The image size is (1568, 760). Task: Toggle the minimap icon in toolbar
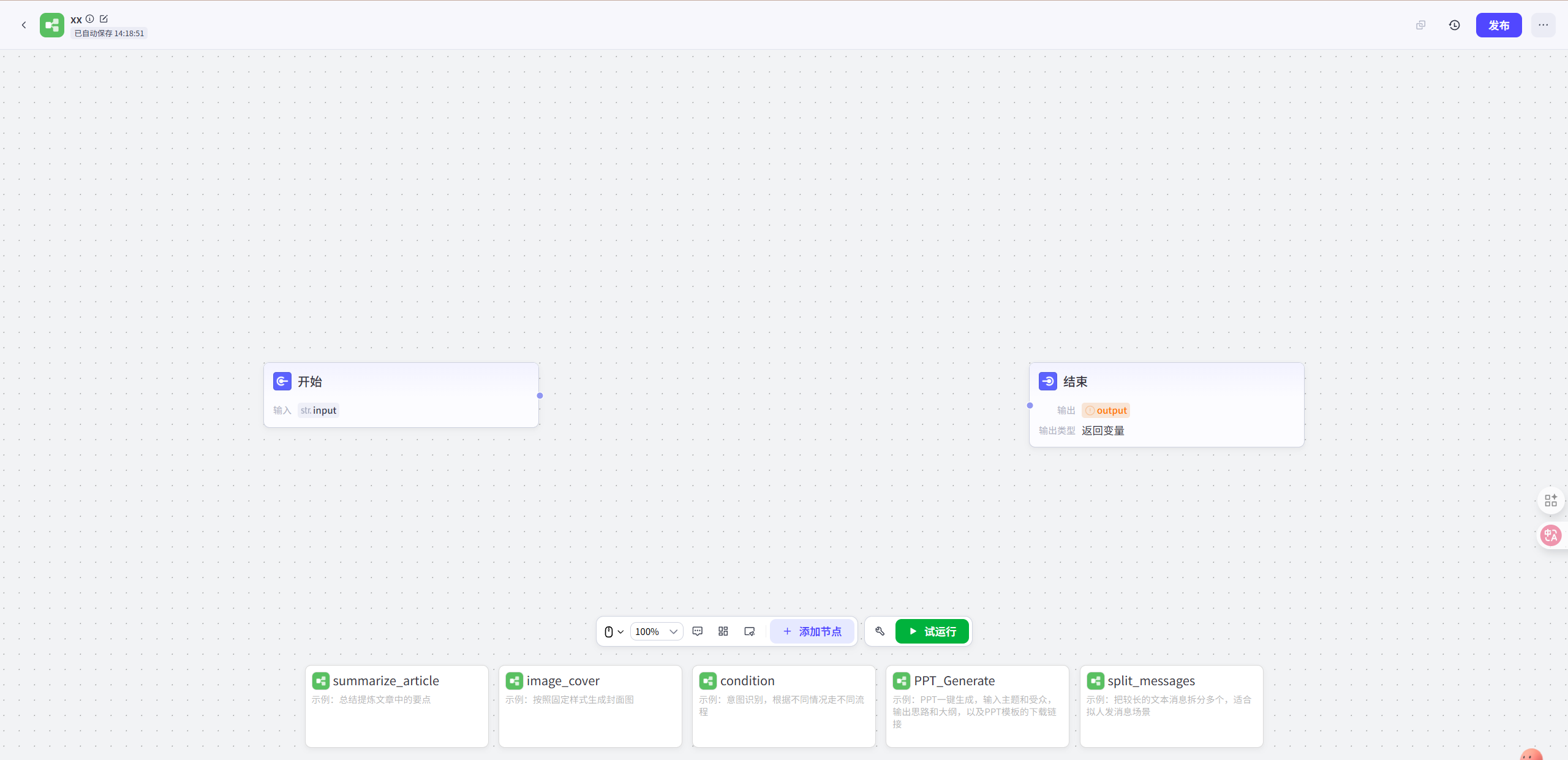pyautogui.click(x=749, y=631)
